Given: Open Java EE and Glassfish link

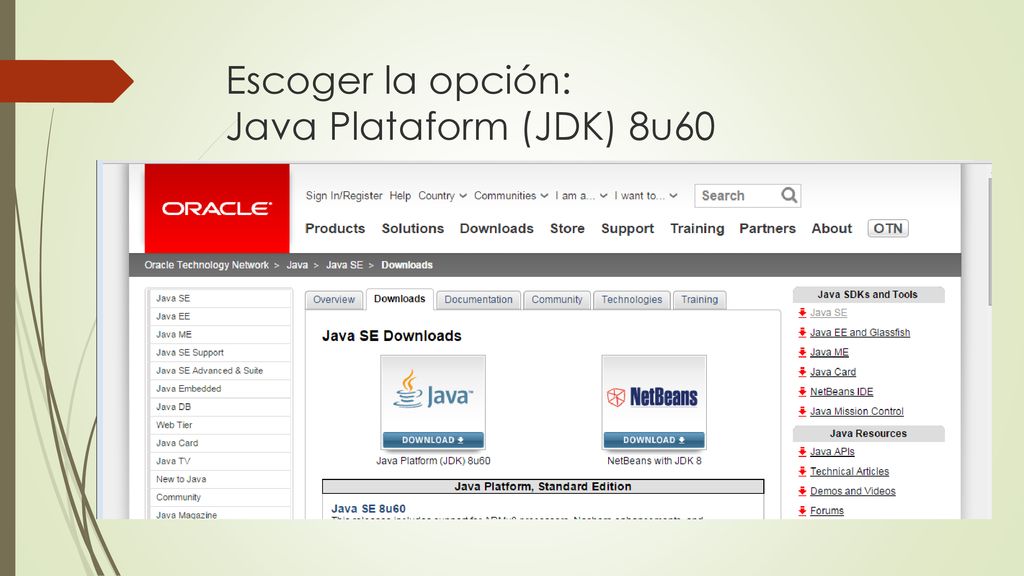Looking at the screenshot, I should pyautogui.click(x=859, y=332).
